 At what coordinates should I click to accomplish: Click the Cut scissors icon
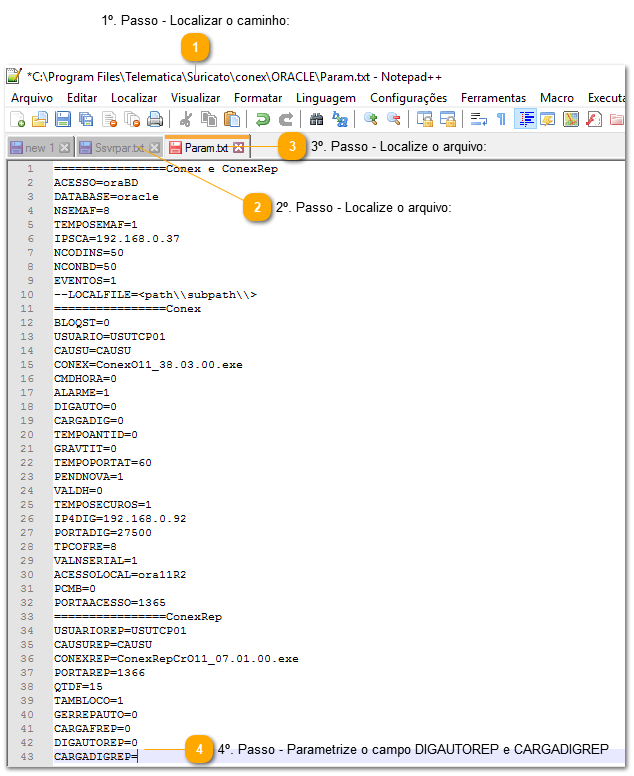[186, 119]
